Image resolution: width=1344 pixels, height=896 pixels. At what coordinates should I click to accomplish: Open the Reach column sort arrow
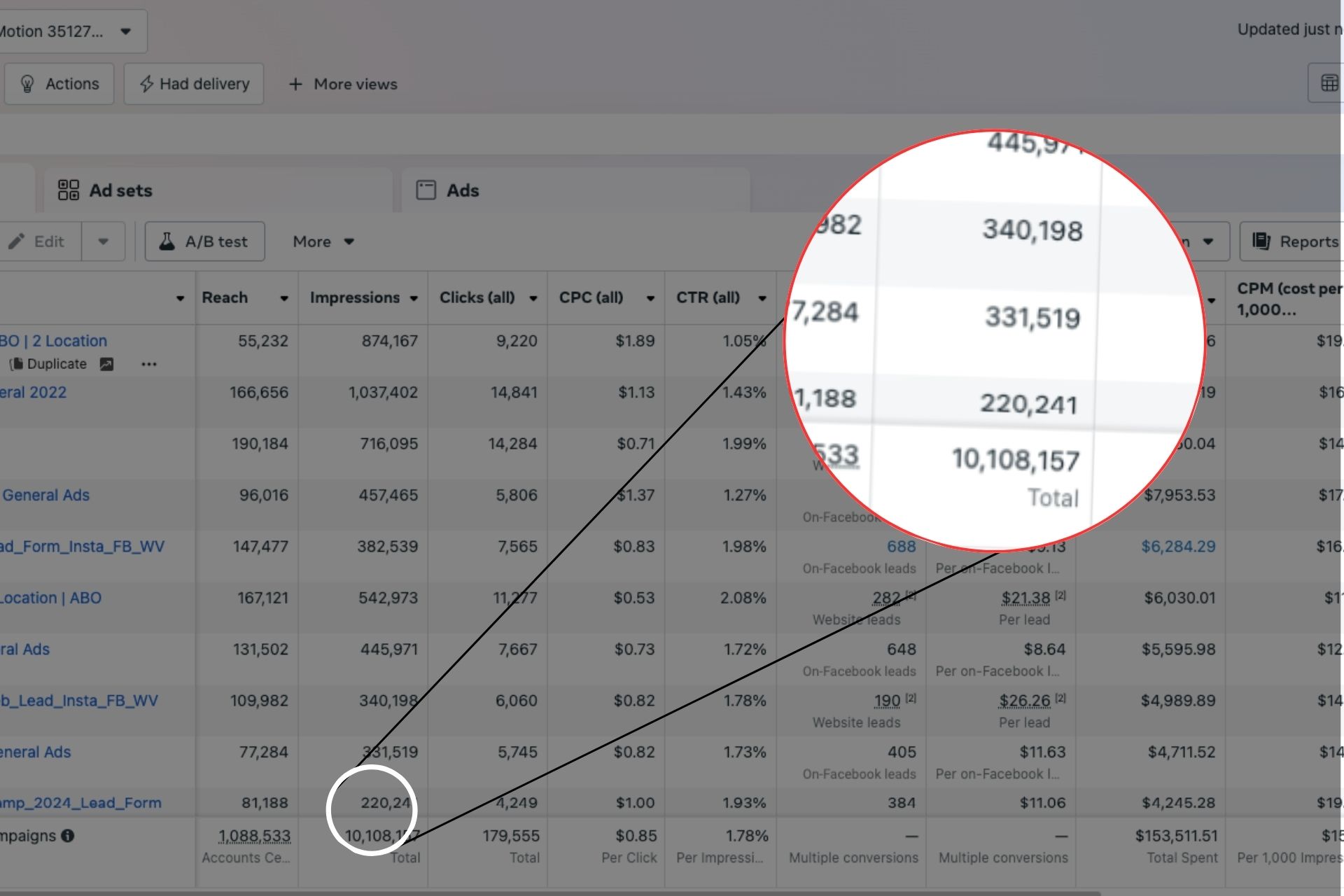point(283,298)
